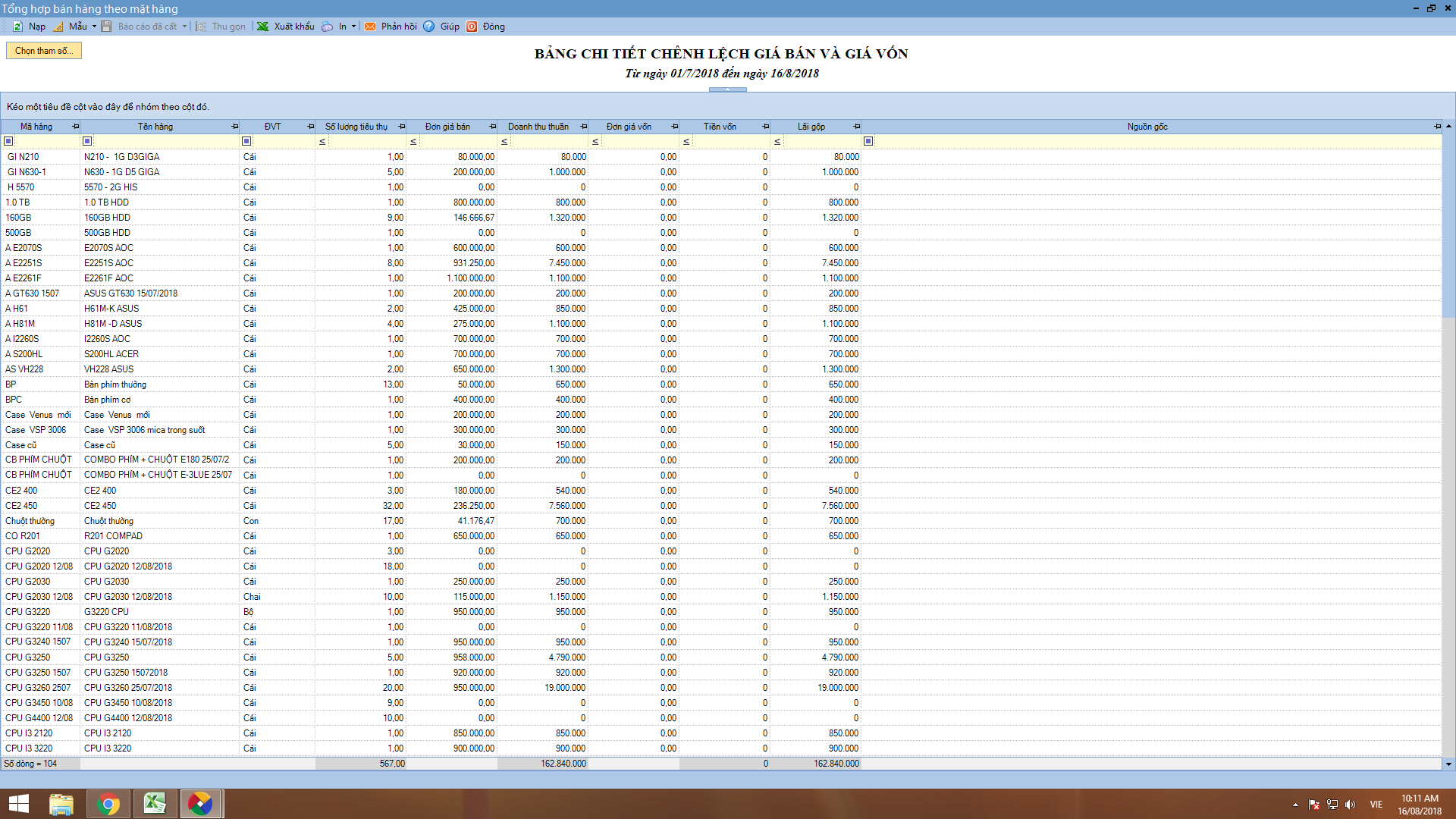Open Số lượng tiêu thụ filter operator
Viewport: 1456px width, 819px height.
point(322,142)
